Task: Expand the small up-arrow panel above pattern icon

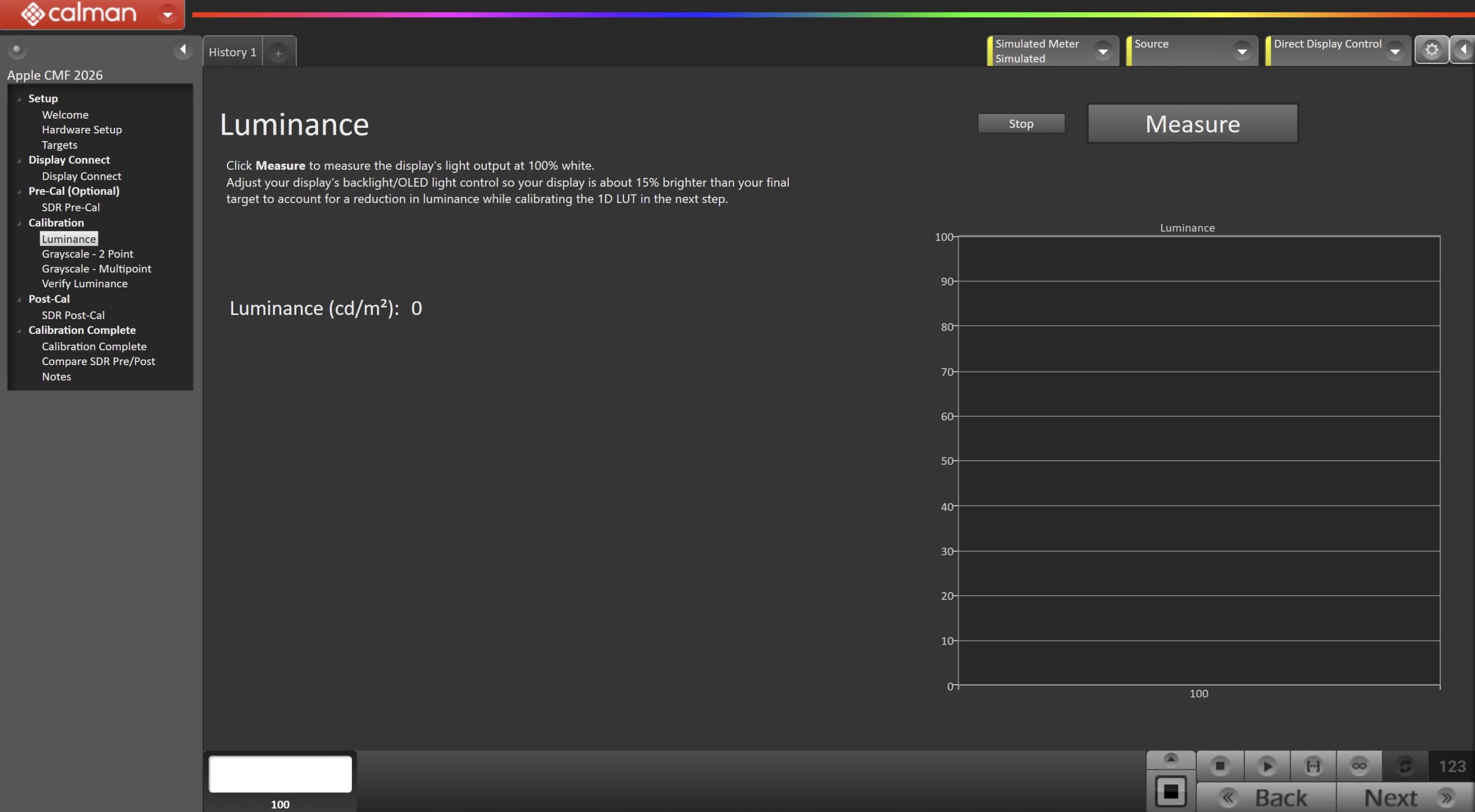Action: (x=1171, y=759)
